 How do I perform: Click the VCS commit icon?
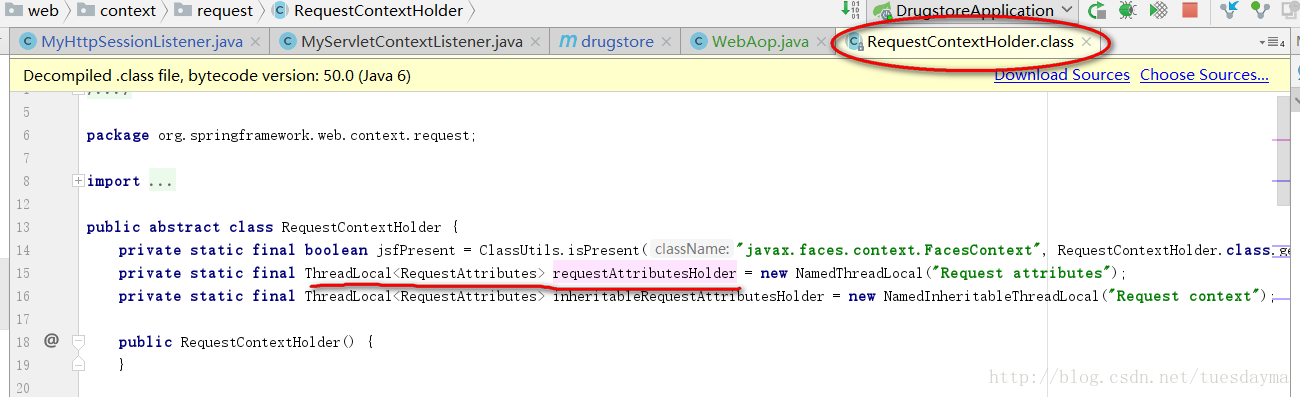pyautogui.click(x=1260, y=10)
